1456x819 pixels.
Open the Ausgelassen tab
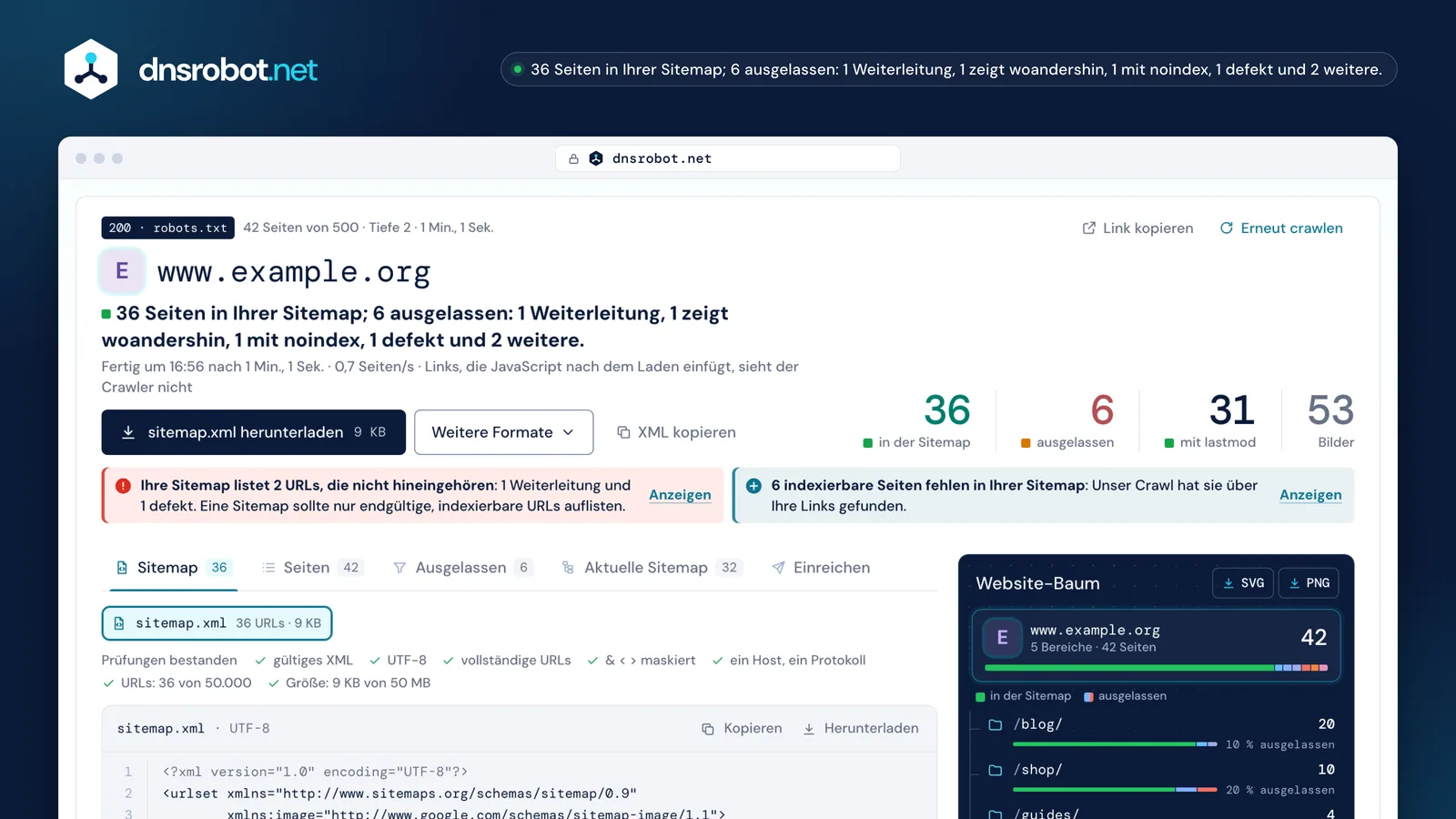pos(462,568)
